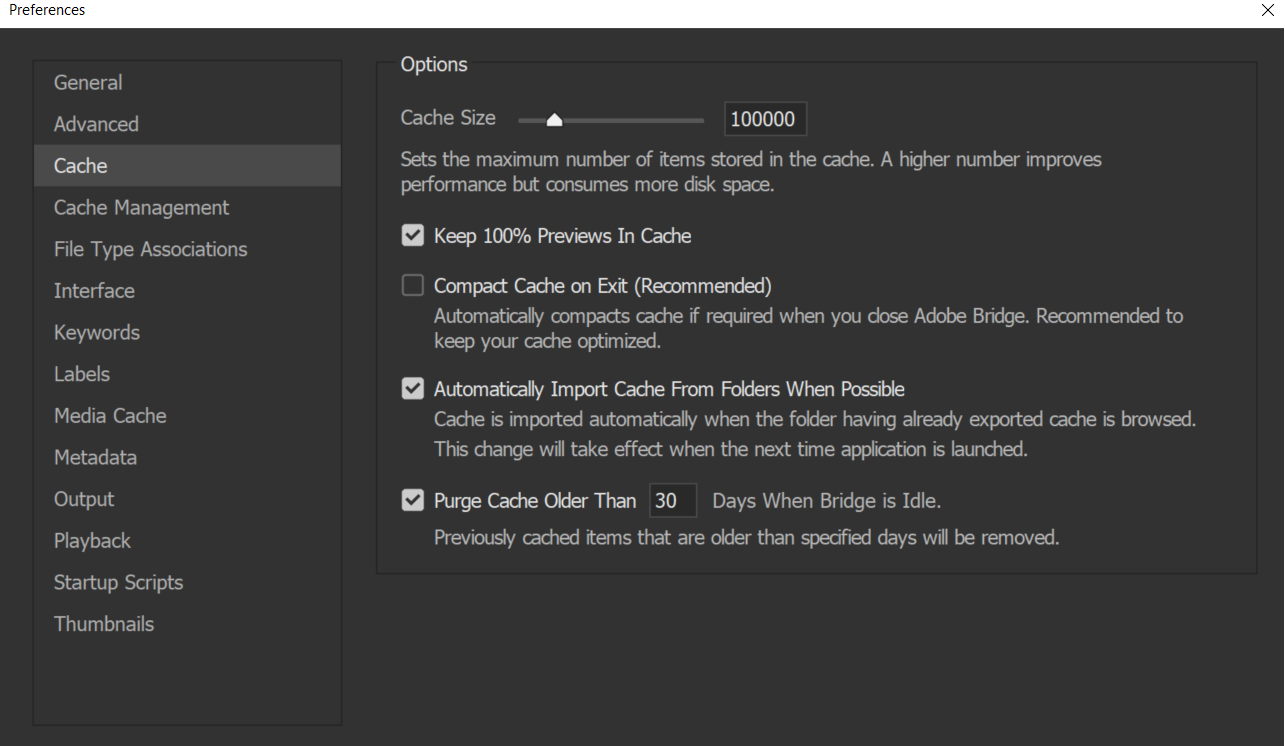Open Cache Management preferences
This screenshot has width=1285, height=746.
[141, 207]
